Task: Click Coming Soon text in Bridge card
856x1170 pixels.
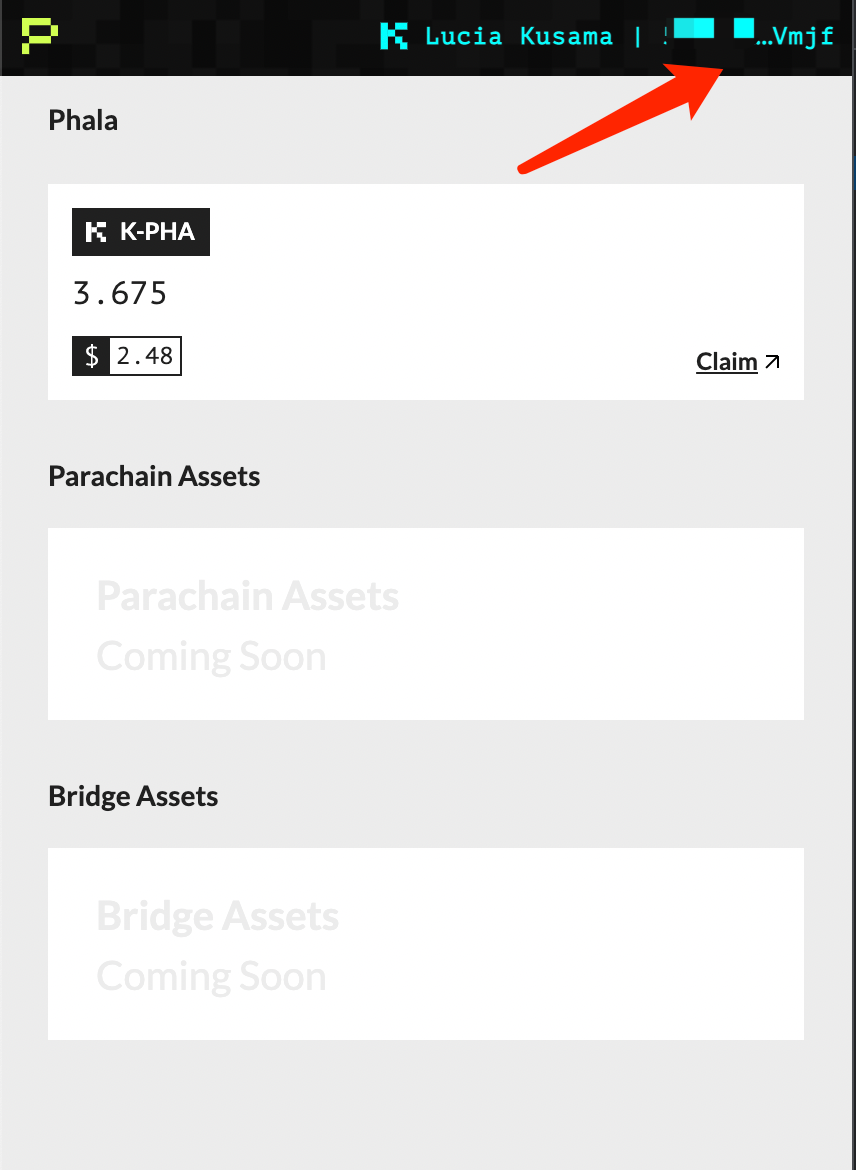Action: (211, 977)
